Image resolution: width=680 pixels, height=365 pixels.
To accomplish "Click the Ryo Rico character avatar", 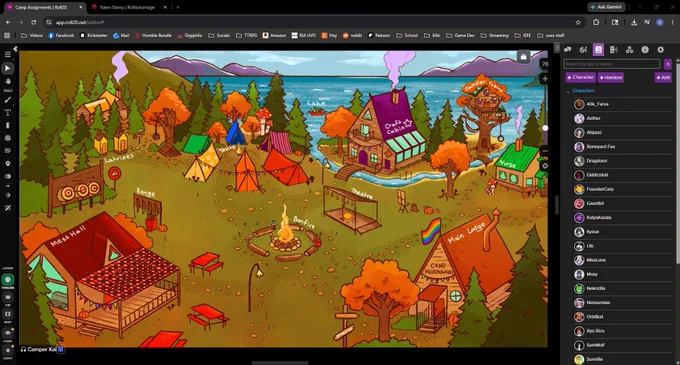I will click(x=579, y=331).
